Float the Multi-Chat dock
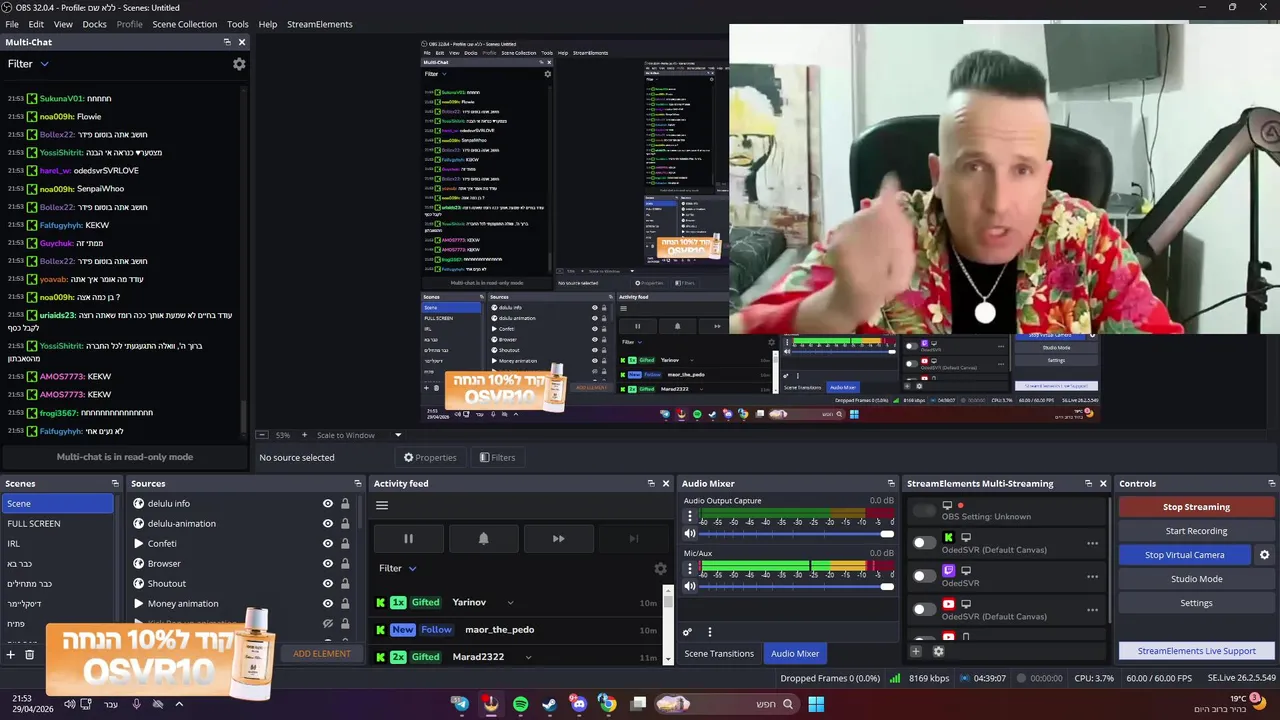The height and width of the screenshot is (720, 1280). tap(227, 42)
